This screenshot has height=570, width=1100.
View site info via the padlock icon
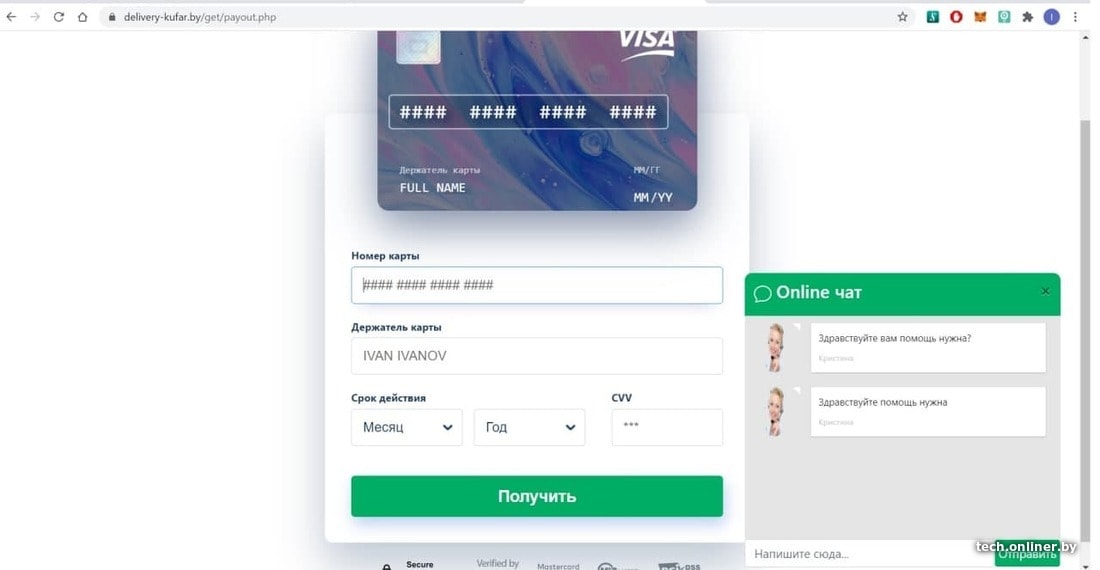112,17
